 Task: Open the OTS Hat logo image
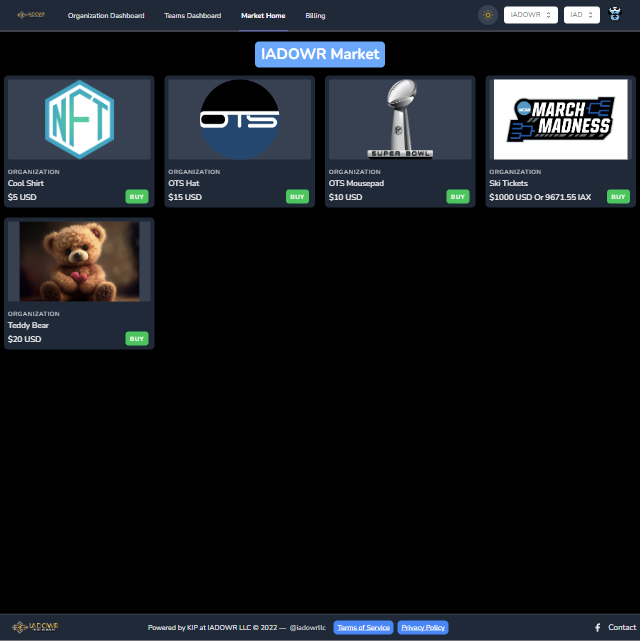click(240, 120)
